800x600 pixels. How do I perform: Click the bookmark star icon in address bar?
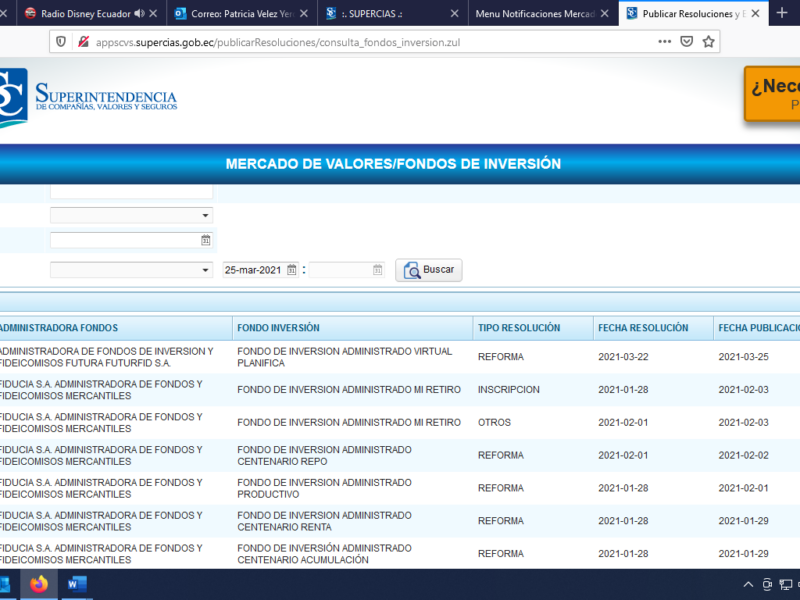(x=709, y=42)
